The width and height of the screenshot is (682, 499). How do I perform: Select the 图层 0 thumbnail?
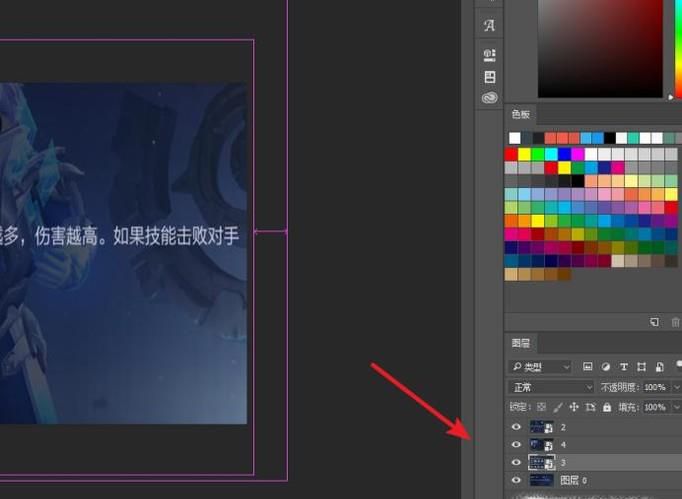(542, 480)
